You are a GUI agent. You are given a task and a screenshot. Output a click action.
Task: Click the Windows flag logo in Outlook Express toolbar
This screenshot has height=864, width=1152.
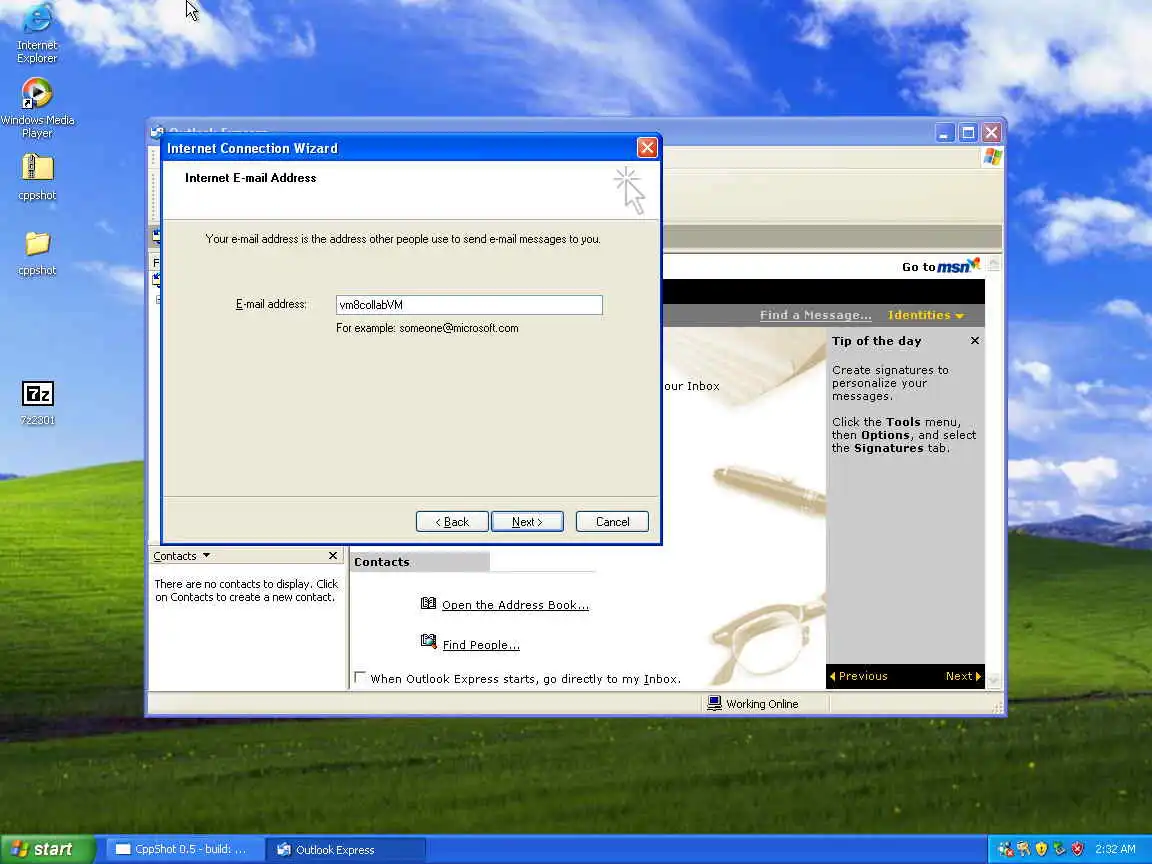point(993,156)
